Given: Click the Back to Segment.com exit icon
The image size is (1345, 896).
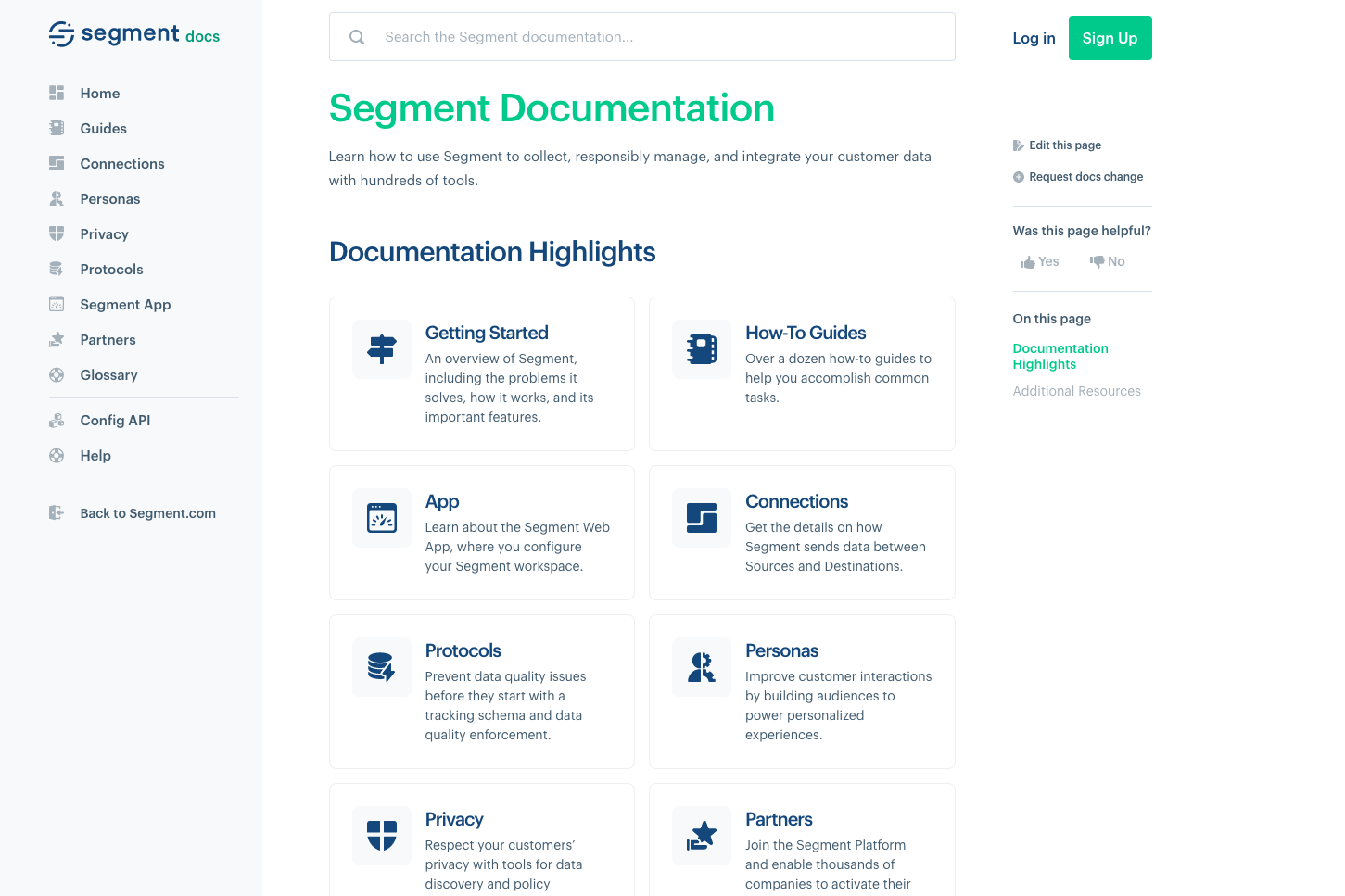Looking at the screenshot, I should (x=57, y=512).
